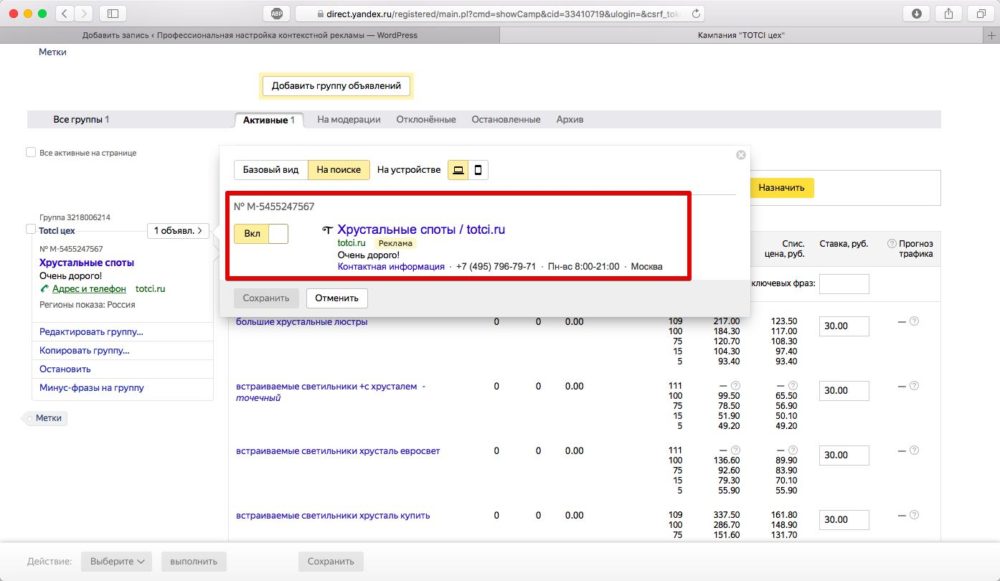Image resolution: width=1000 pixels, height=581 pixels.
Task: Check the Totci цех group checkbox
Action: [x=31, y=230]
